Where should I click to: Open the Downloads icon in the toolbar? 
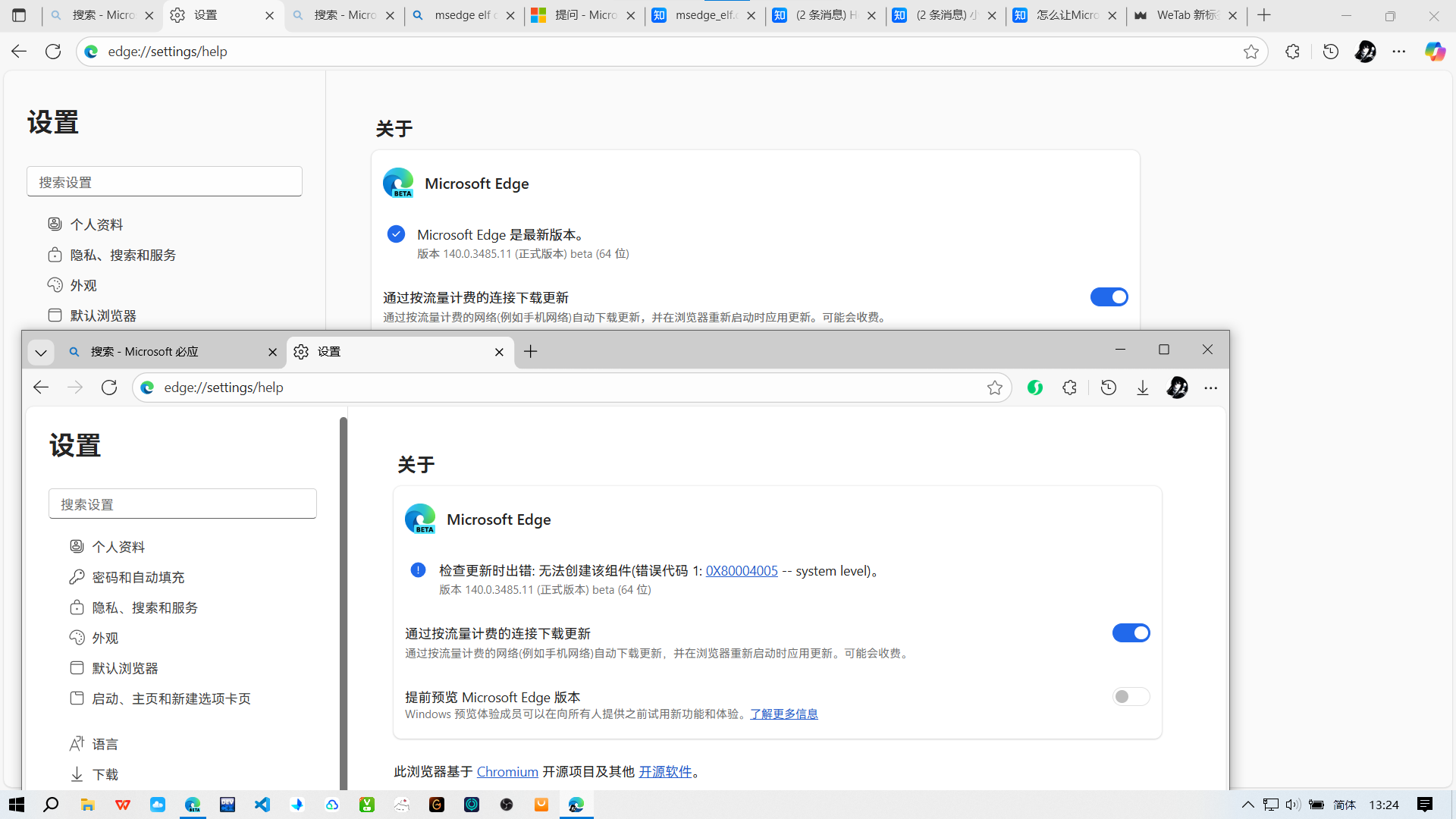tap(1143, 387)
